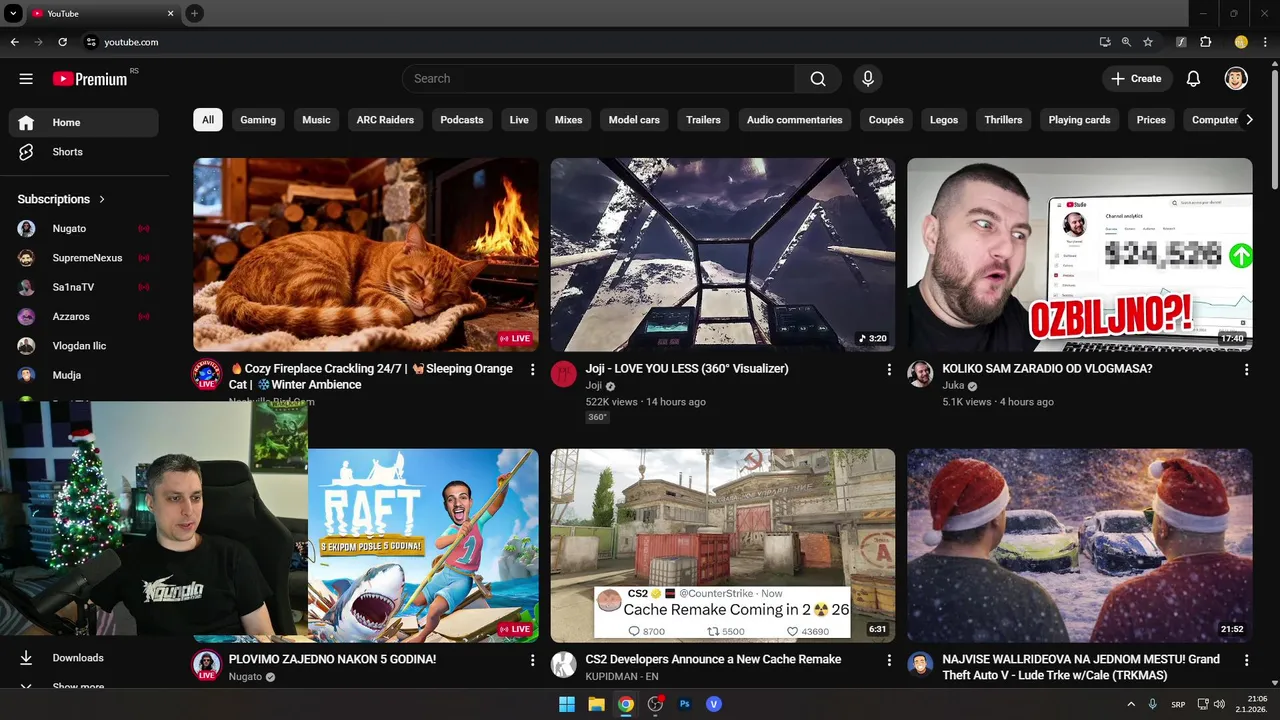The width and height of the screenshot is (1280, 720).
Task: Select the Playing cards chip
Action: point(1079,120)
